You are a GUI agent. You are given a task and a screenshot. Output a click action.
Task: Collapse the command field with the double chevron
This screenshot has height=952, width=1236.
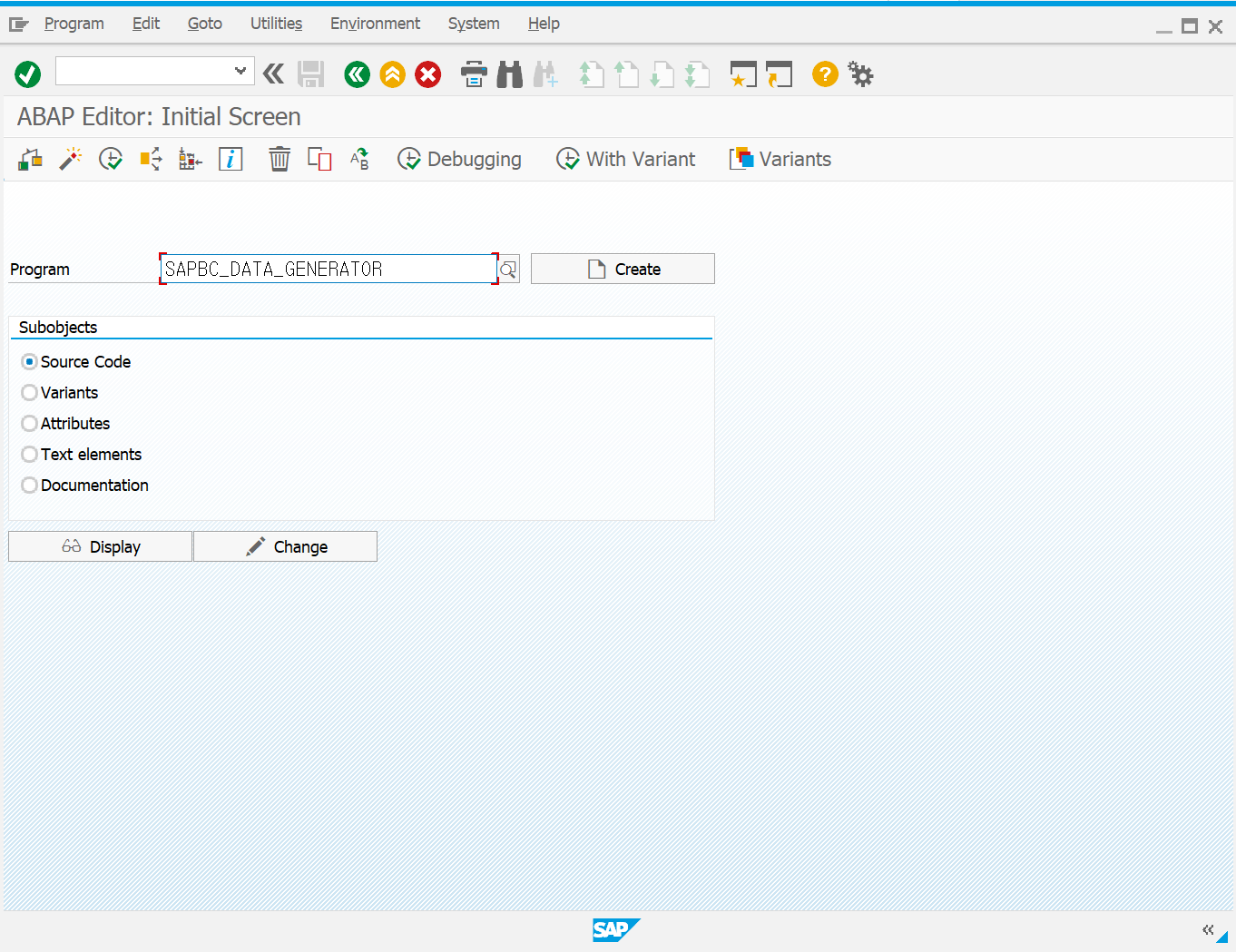273,74
